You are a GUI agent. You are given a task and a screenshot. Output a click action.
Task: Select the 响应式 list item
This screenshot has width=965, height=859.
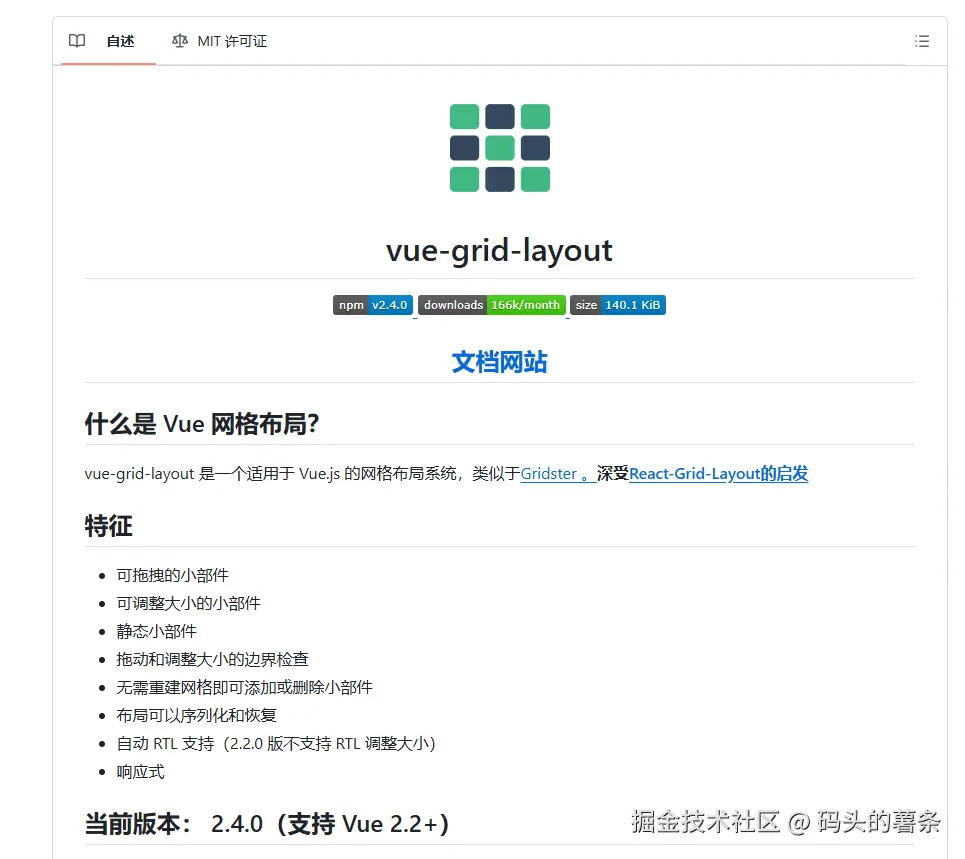tap(140, 772)
